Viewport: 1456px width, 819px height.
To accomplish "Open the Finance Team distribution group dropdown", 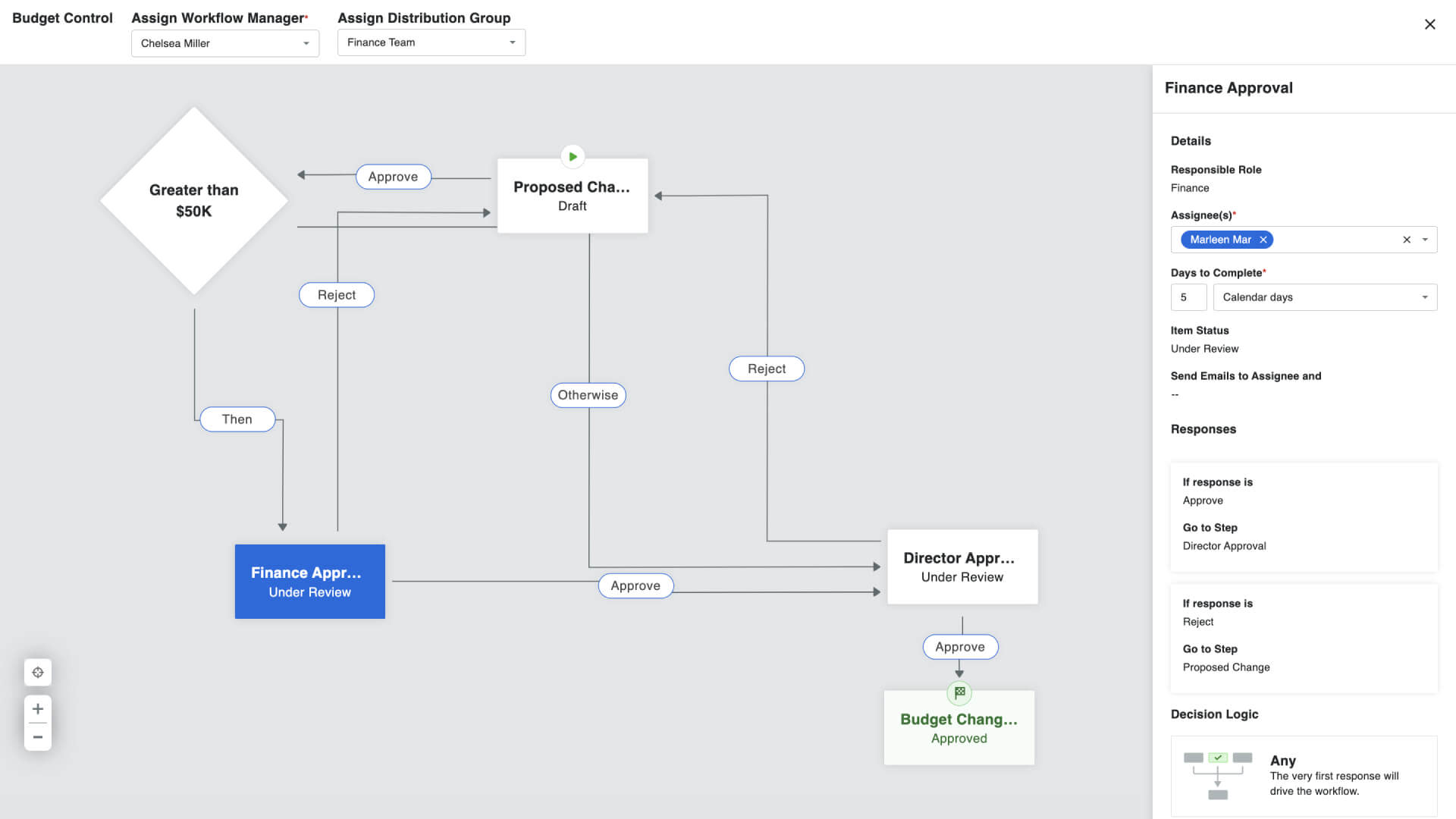I will click(x=431, y=42).
